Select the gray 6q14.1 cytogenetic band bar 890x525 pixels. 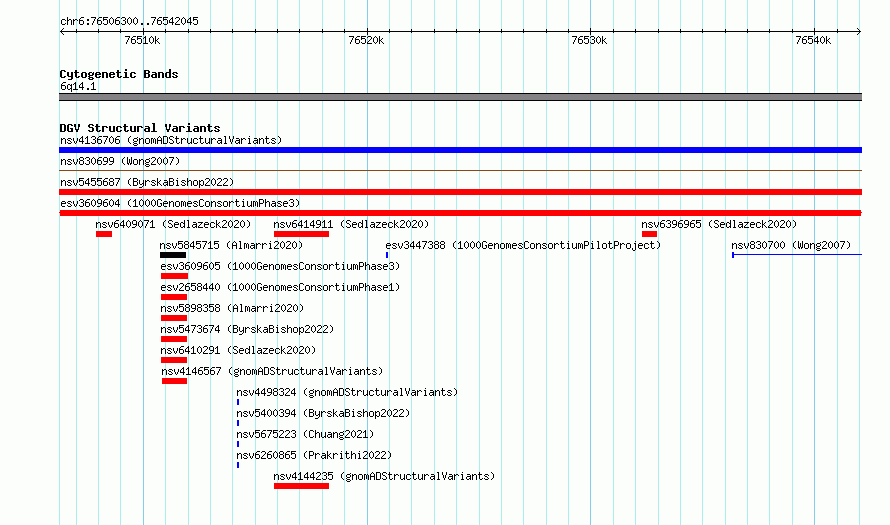point(460,97)
